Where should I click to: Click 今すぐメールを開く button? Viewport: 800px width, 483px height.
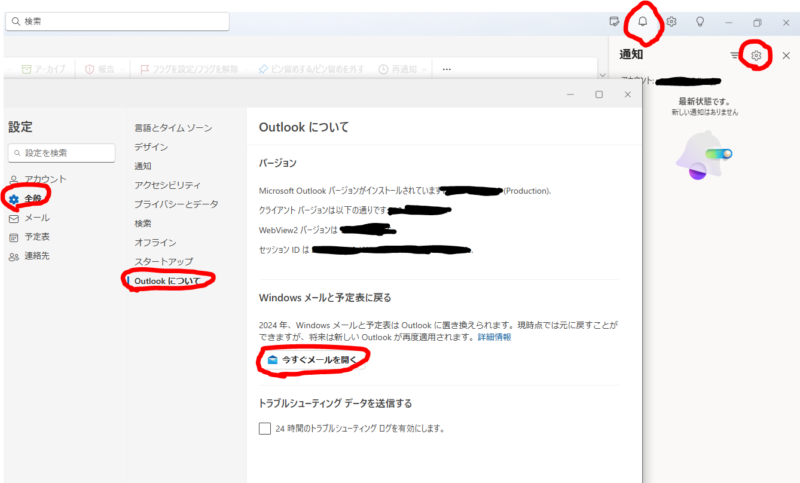312,360
